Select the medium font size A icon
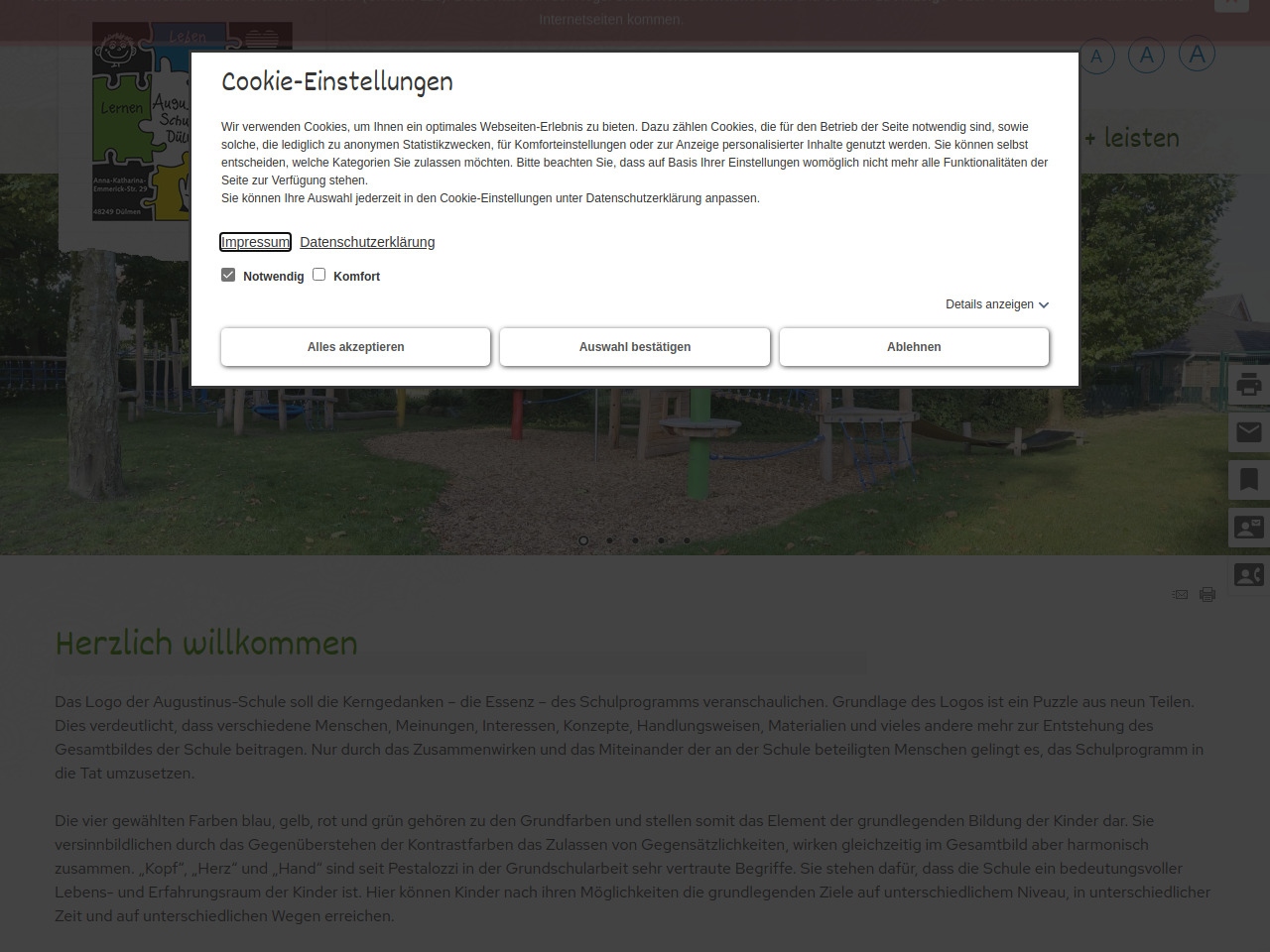This screenshot has height=952, width=1270. tap(1146, 56)
